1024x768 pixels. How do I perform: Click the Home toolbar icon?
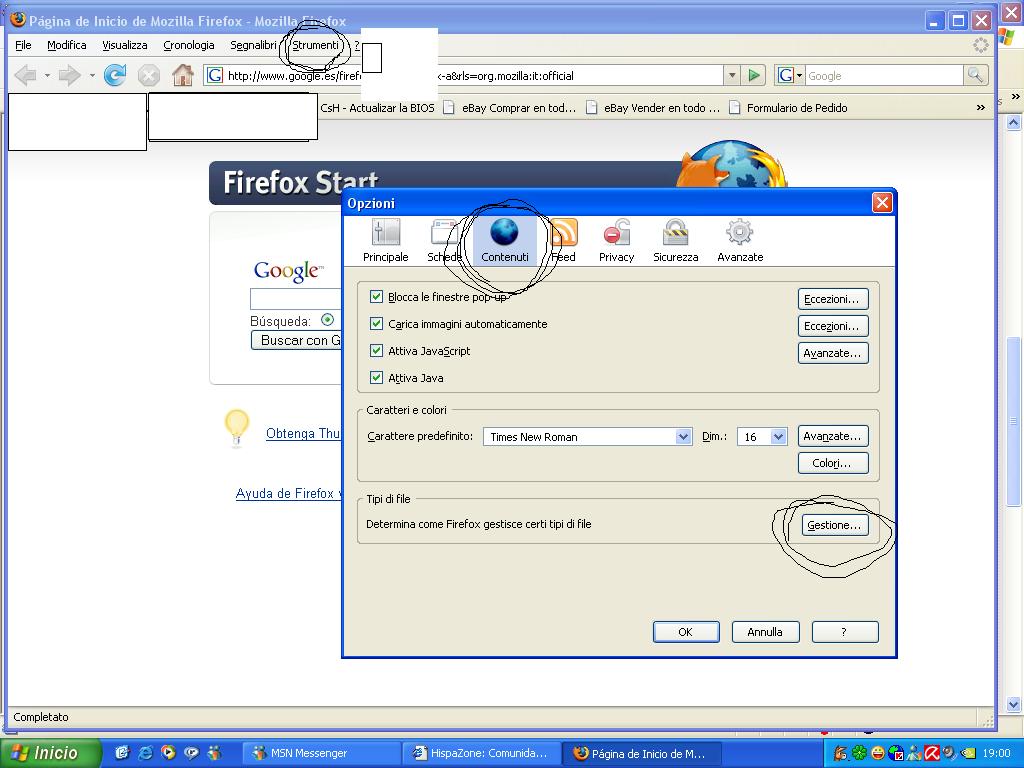[x=182, y=75]
